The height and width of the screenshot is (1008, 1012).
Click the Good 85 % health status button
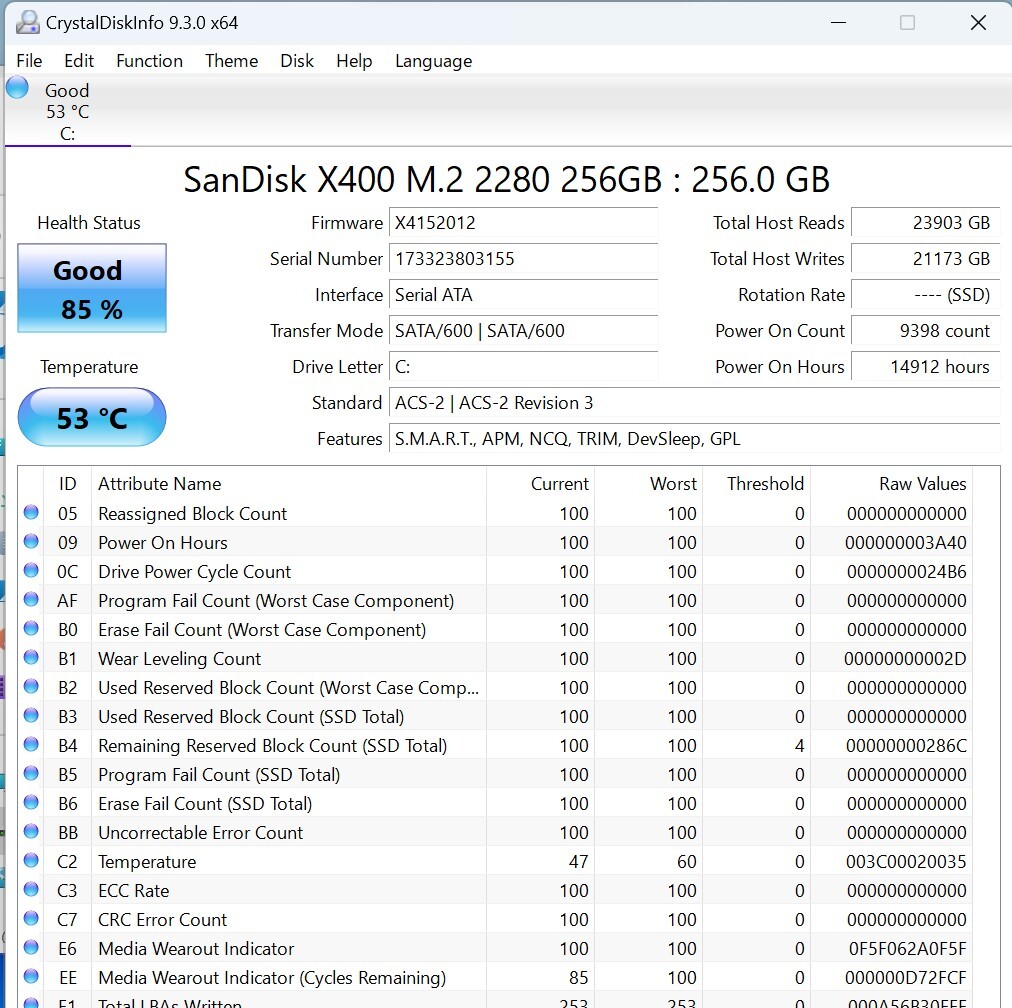(x=92, y=289)
